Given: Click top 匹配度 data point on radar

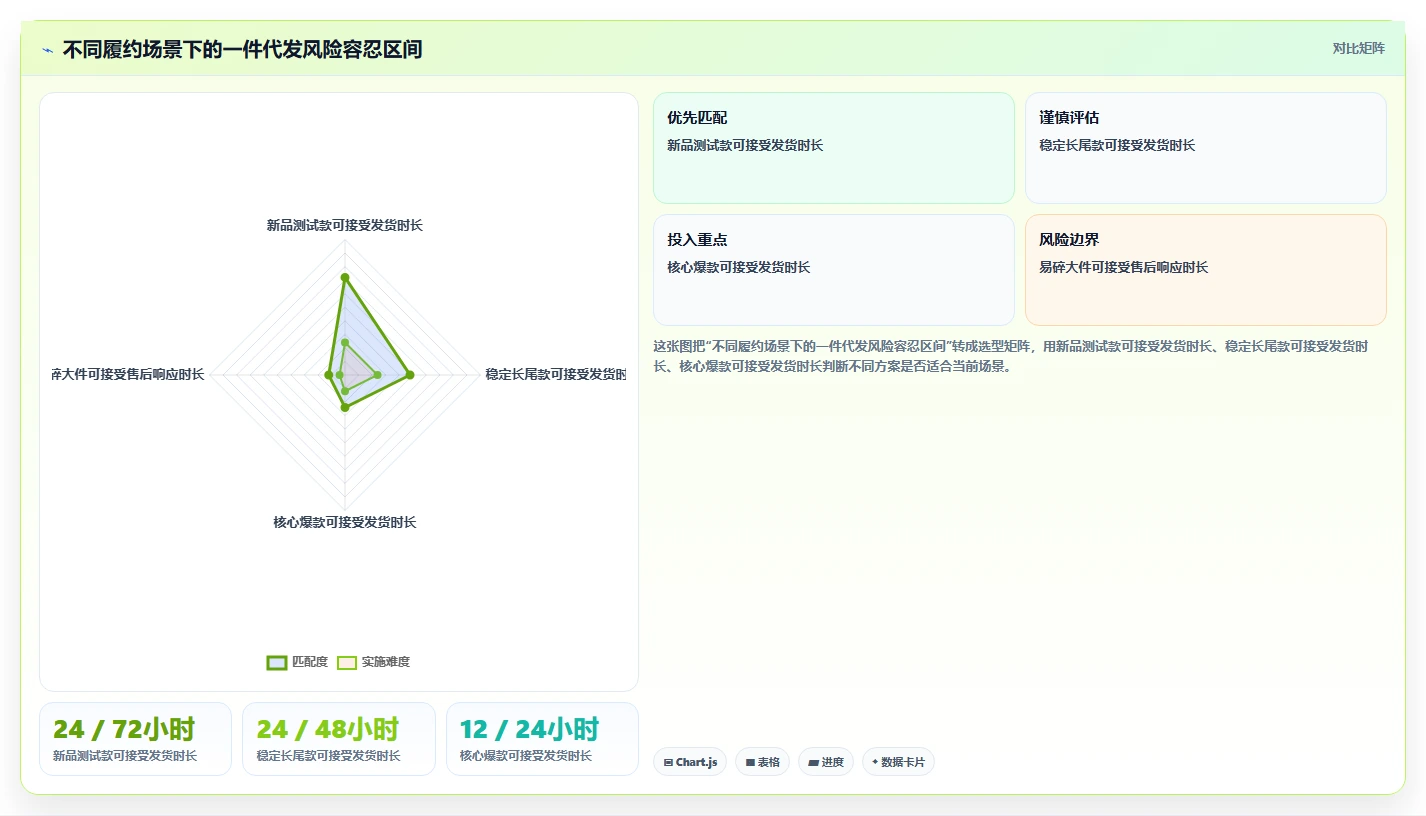Looking at the screenshot, I should coord(344,277).
